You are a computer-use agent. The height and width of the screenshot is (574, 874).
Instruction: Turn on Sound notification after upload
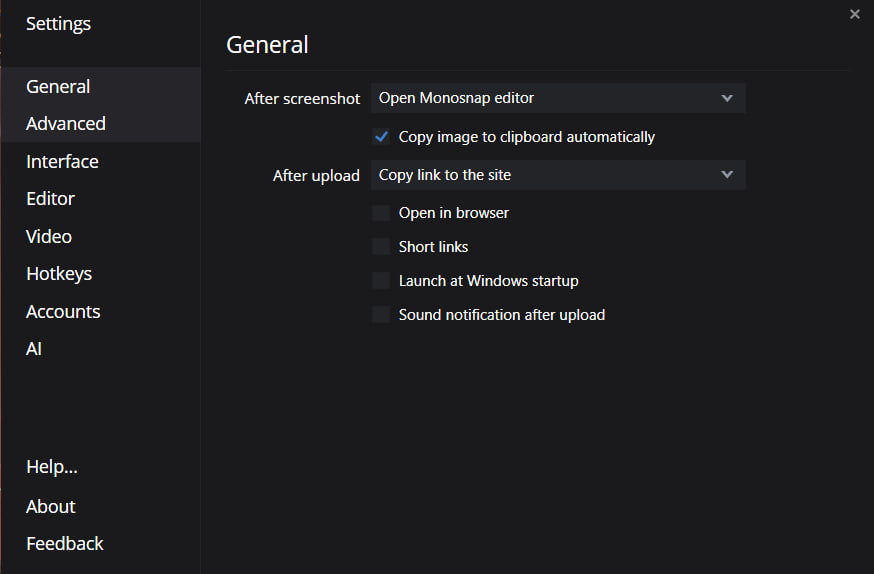tap(381, 314)
